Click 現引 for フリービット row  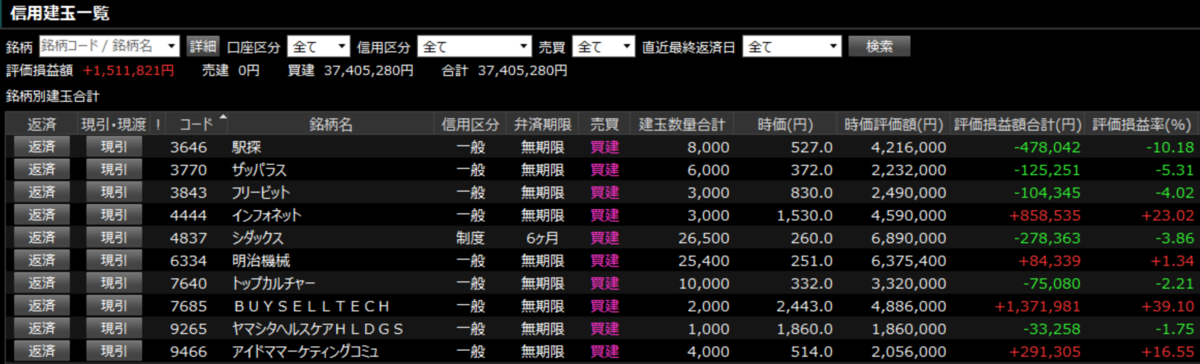click(x=114, y=192)
